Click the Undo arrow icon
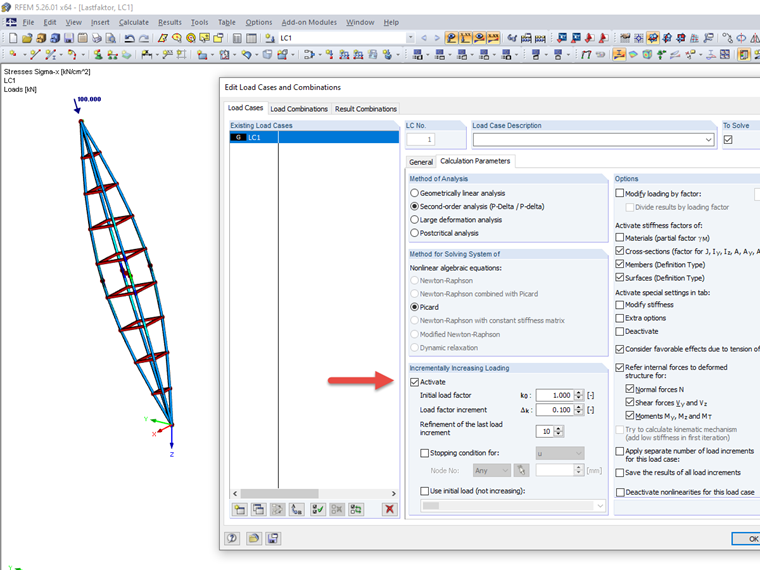 point(129,38)
